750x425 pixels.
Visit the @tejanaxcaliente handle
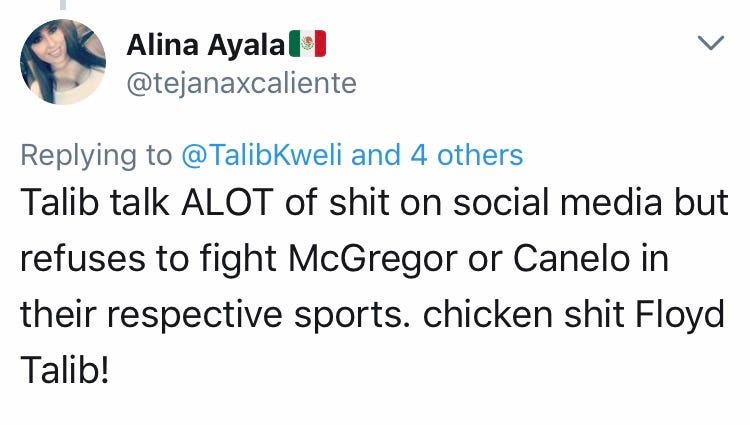coord(242,83)
